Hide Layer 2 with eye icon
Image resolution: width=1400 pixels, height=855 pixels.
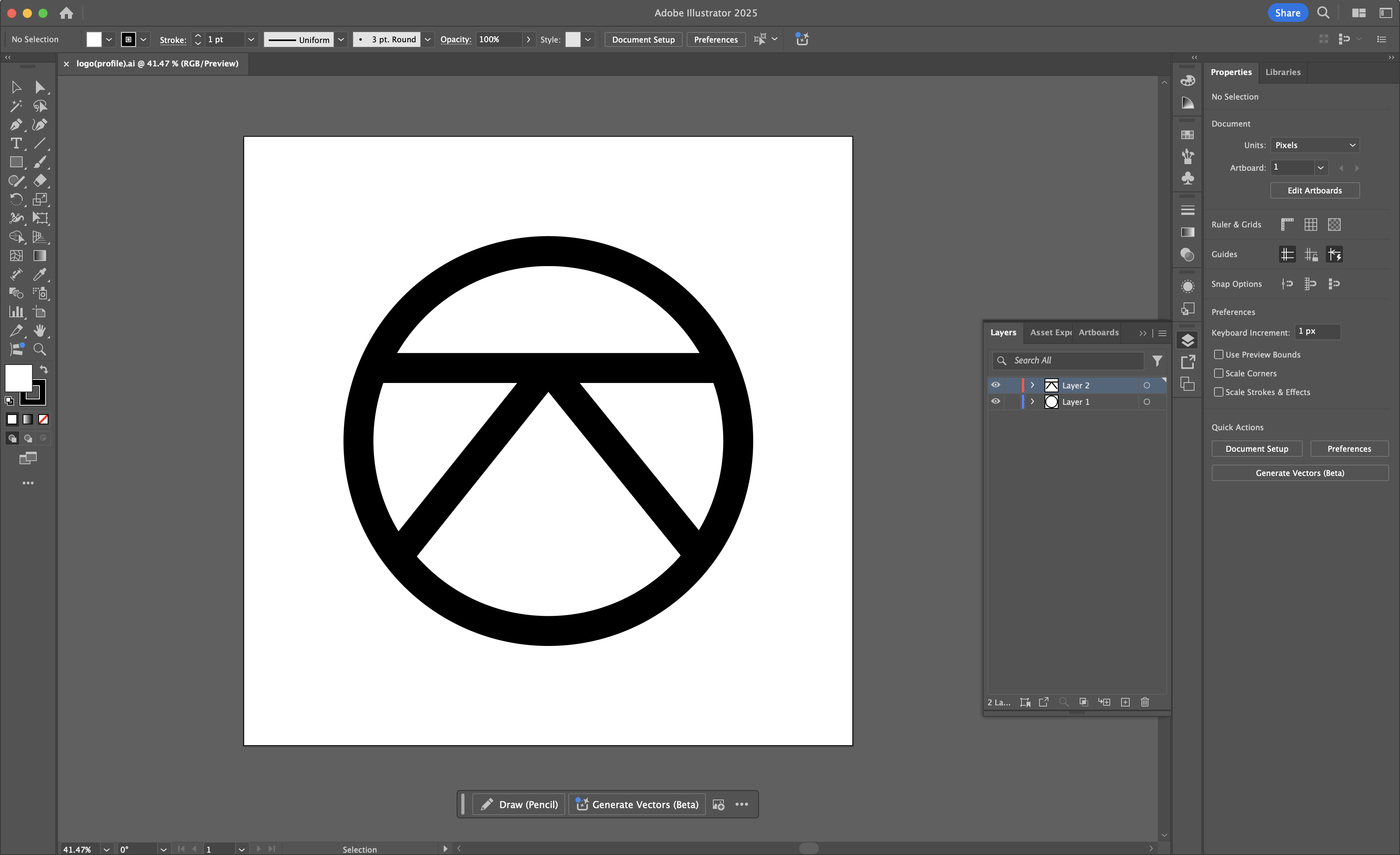pyautogui.click(x=995, y=385)
